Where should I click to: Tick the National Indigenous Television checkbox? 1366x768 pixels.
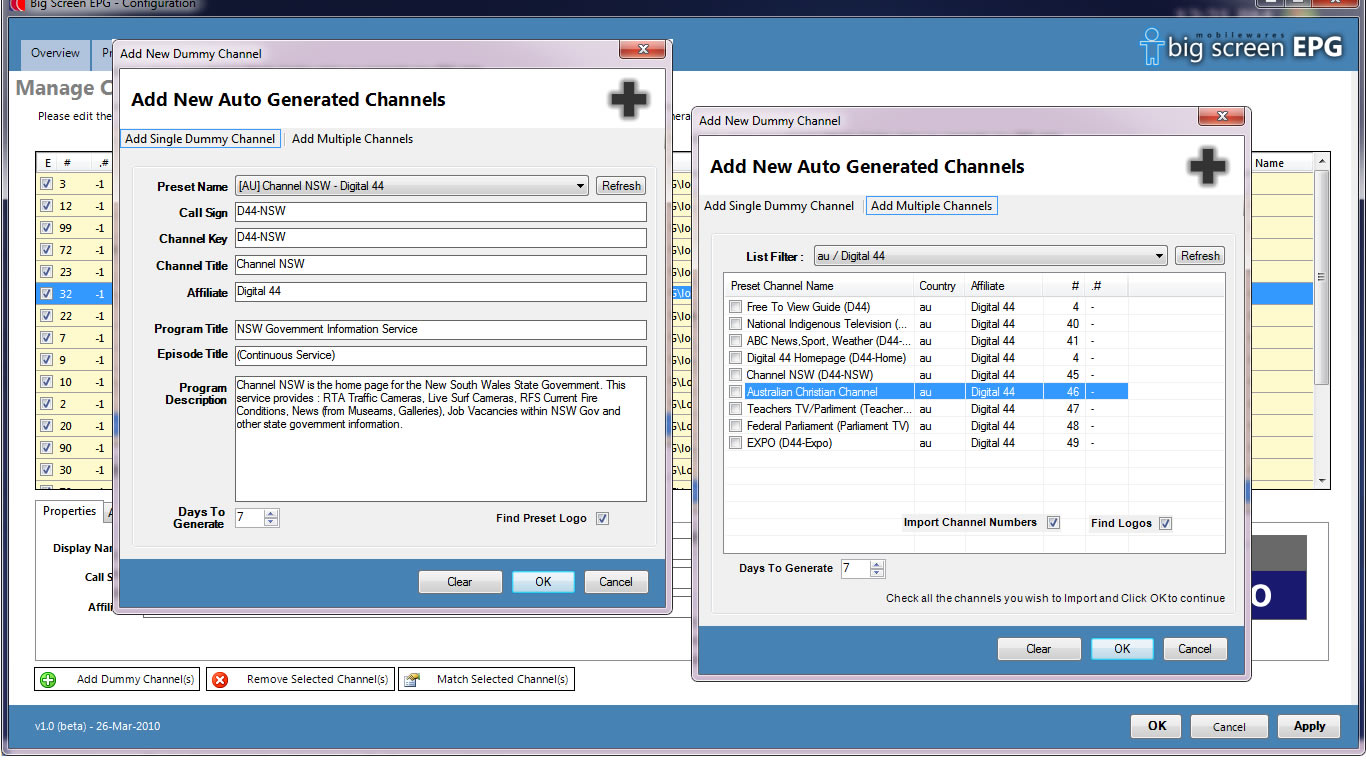click(x=736, y=324)
